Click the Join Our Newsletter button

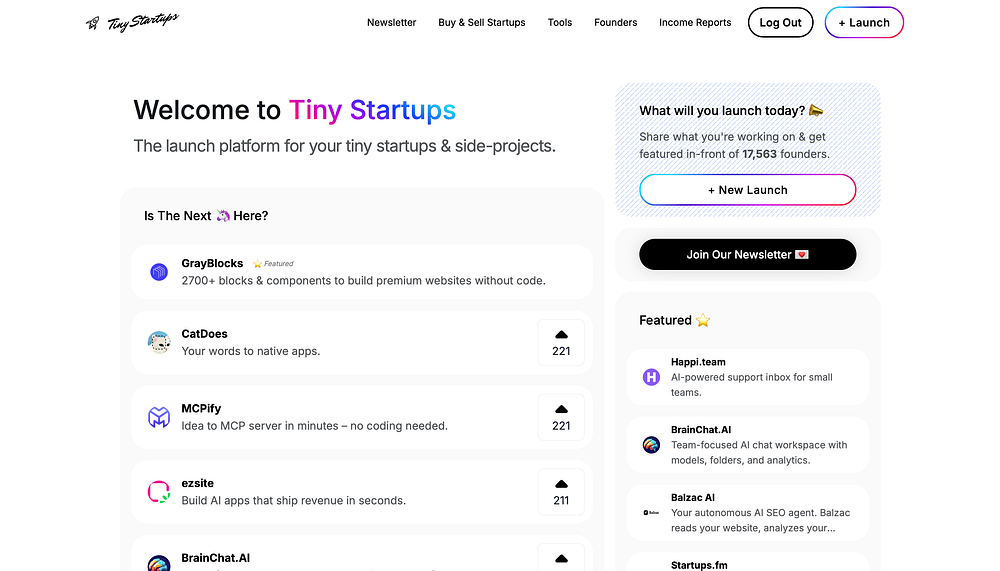747,255
